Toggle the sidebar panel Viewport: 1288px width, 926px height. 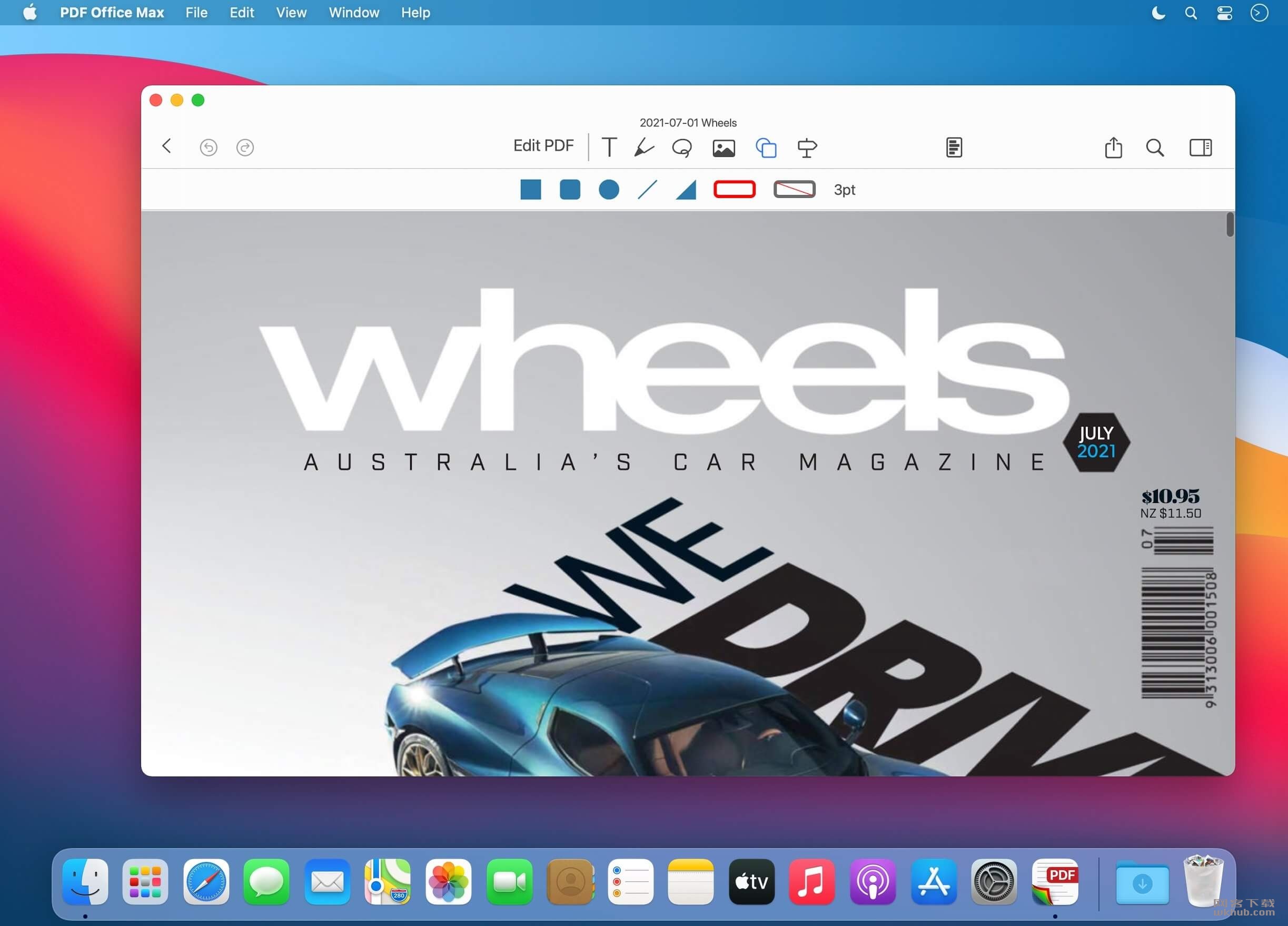[1201, 147]
